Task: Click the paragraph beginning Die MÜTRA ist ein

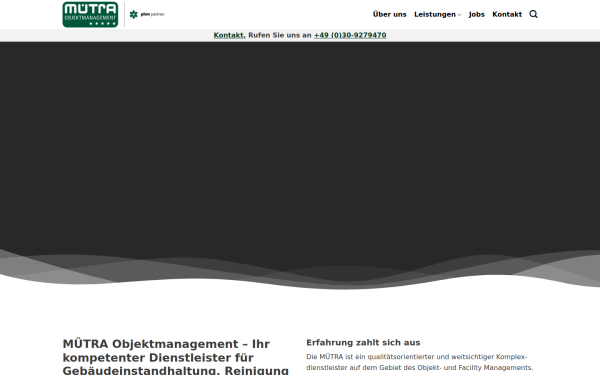Action: (420, 362)
